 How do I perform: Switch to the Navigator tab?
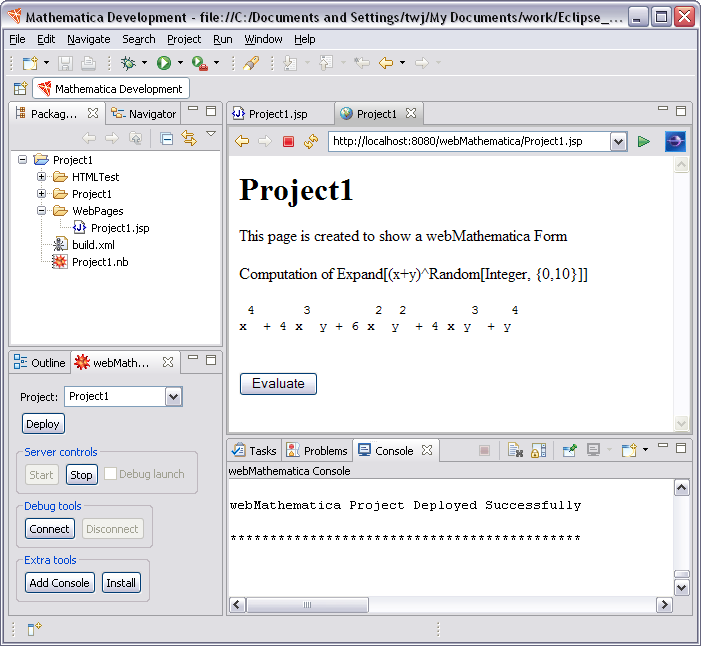(144, 114)
